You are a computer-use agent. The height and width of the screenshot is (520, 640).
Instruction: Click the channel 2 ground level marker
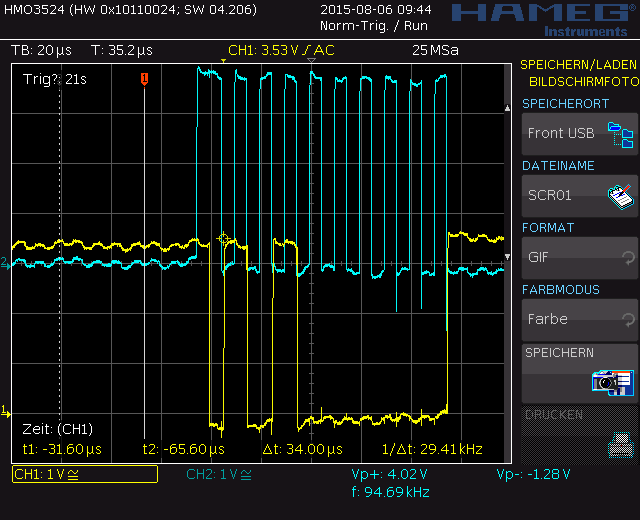coord(5,263)
